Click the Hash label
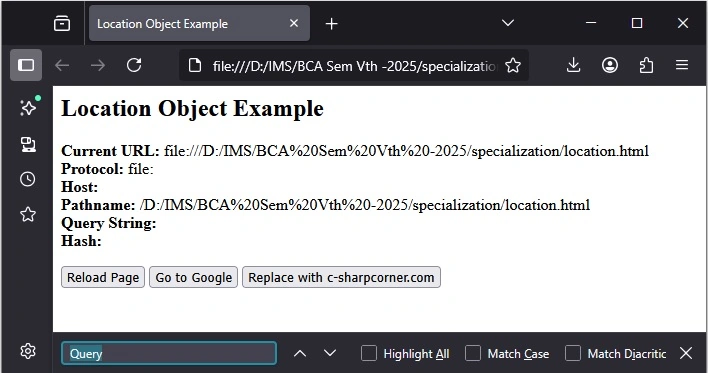This screenshot has height=373, width=708. tap(81, 241)
